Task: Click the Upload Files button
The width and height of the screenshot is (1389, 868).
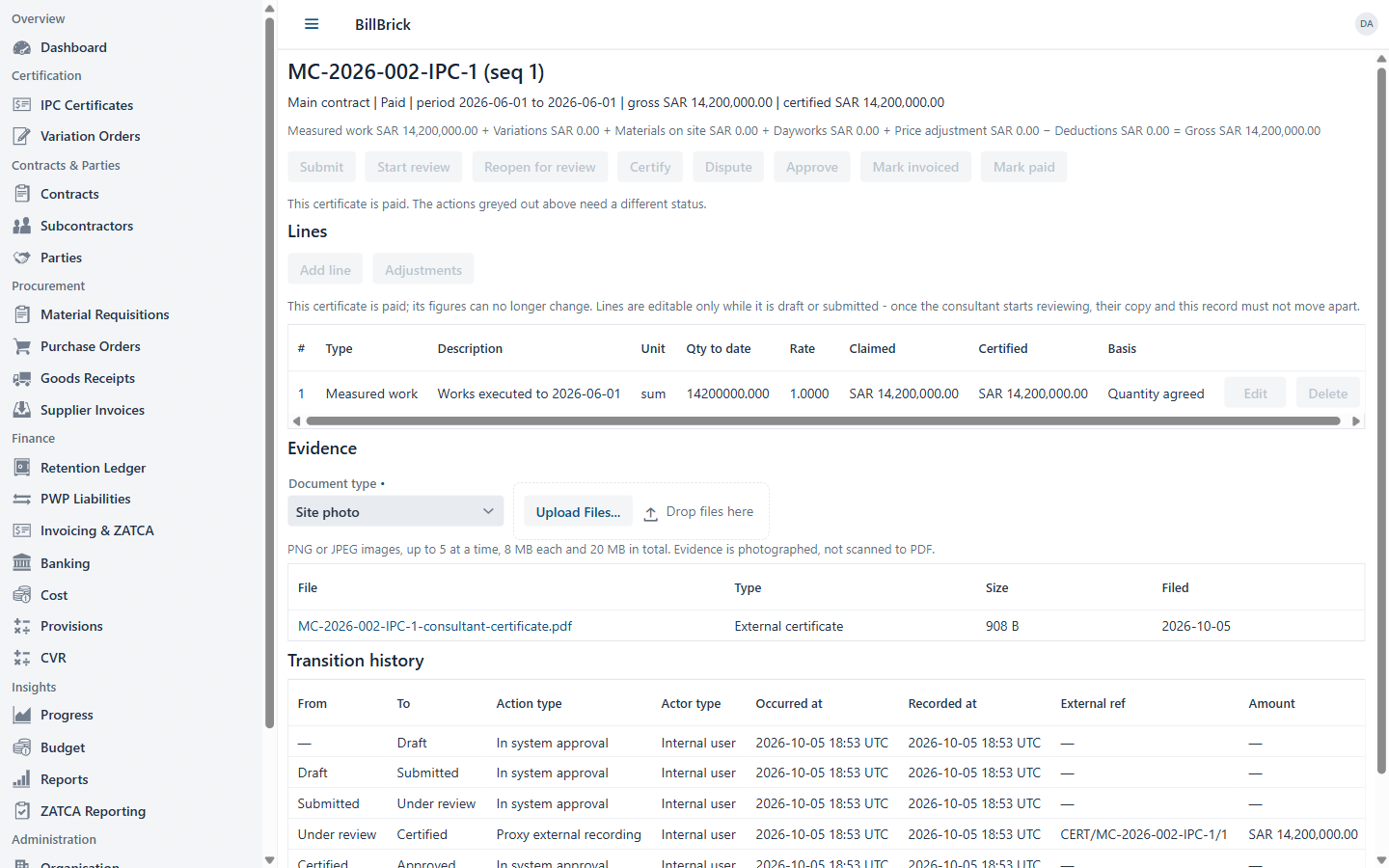Action: point(578,512)
